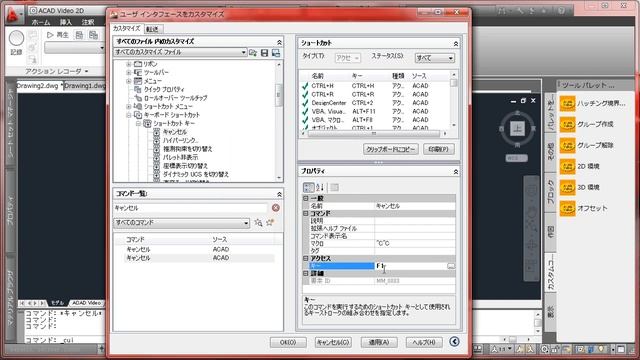Image resolution: width=640 pixels, height=360 pixels.
Task: Click the hatch boundary tool palette icon
Action: pyautogui.click(x=567, y=103)
